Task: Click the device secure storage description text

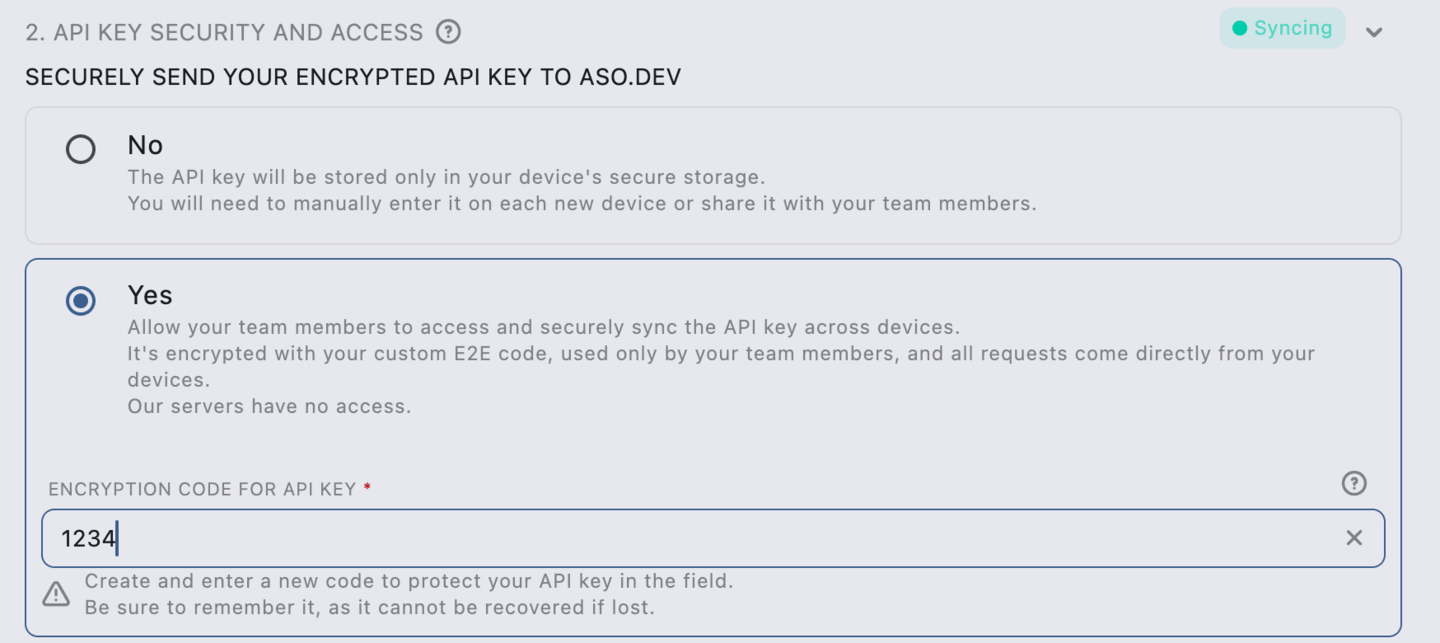Action: [x=446, y=177]
